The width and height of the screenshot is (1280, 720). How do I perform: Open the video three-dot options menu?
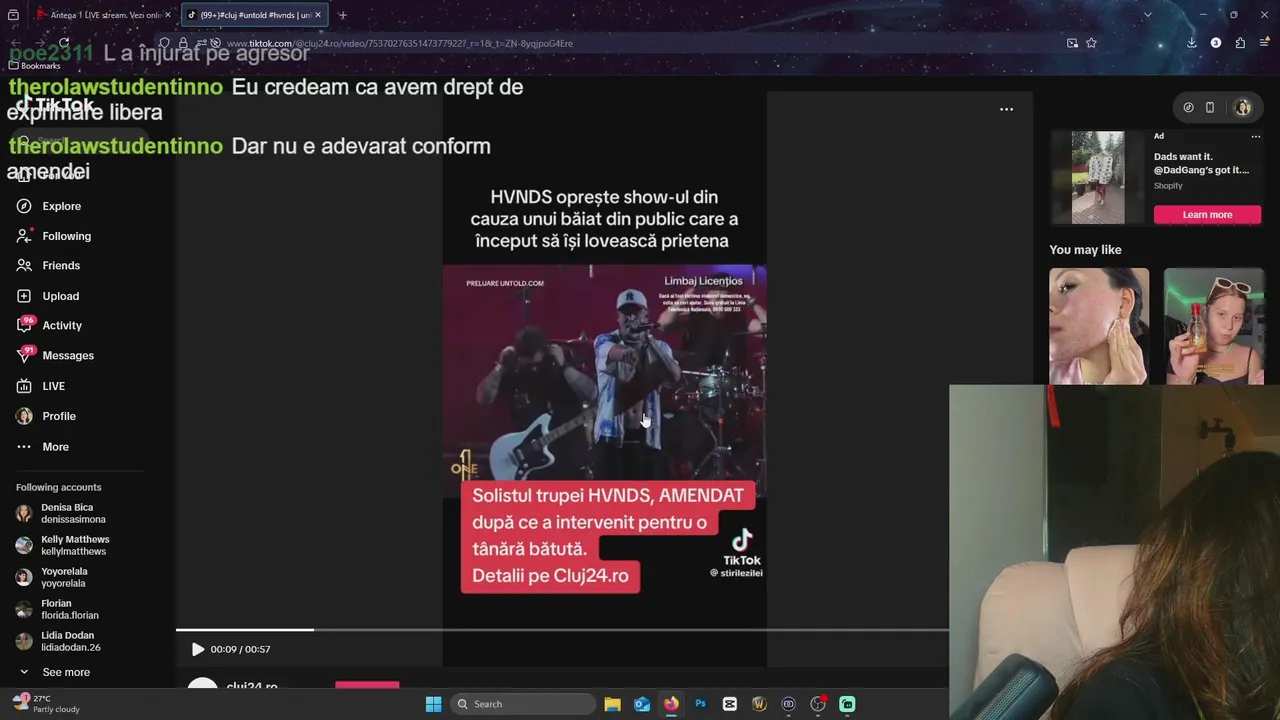1006,109
